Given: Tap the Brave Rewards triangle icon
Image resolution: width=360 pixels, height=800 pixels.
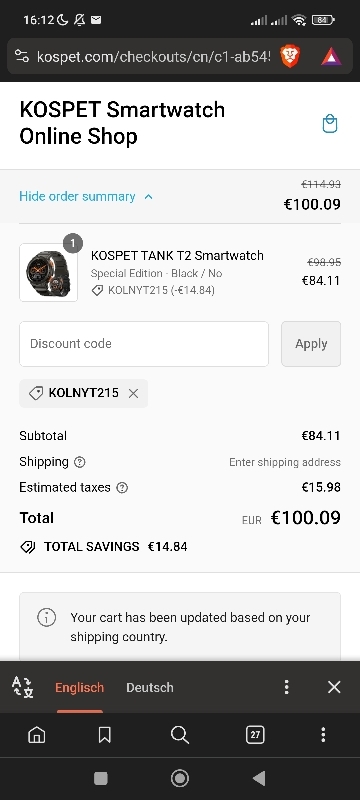Looking at the screenshot, I should pyautogui.click(x=331, y=56).
